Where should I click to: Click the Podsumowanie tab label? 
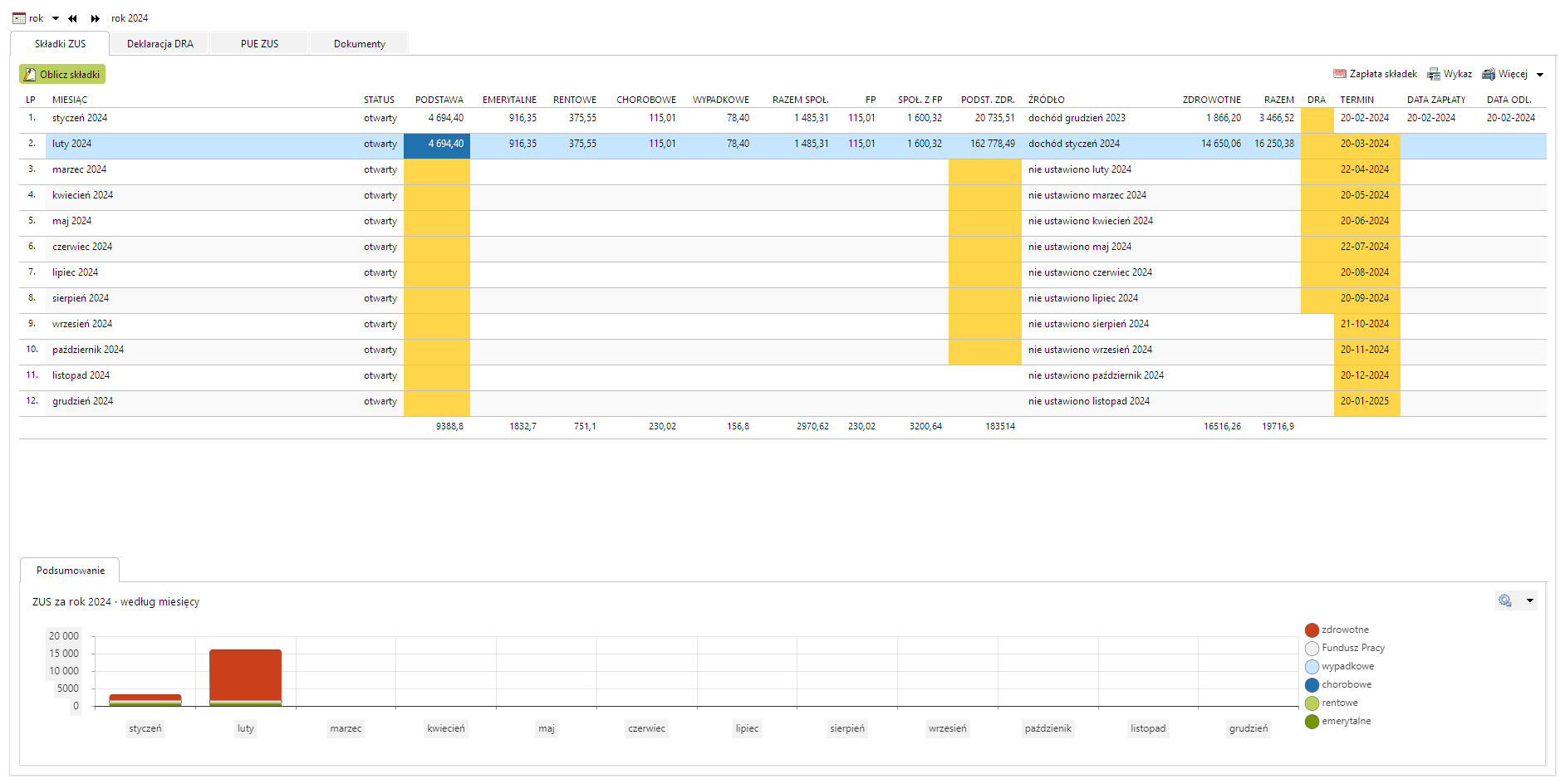[x=71, y=571]
